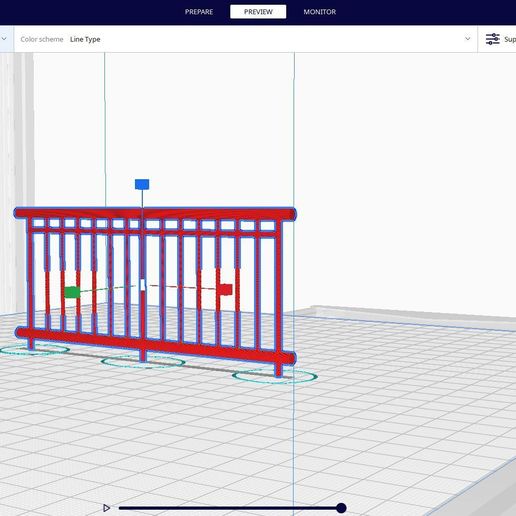Play the layer simulation

point(106,508)
